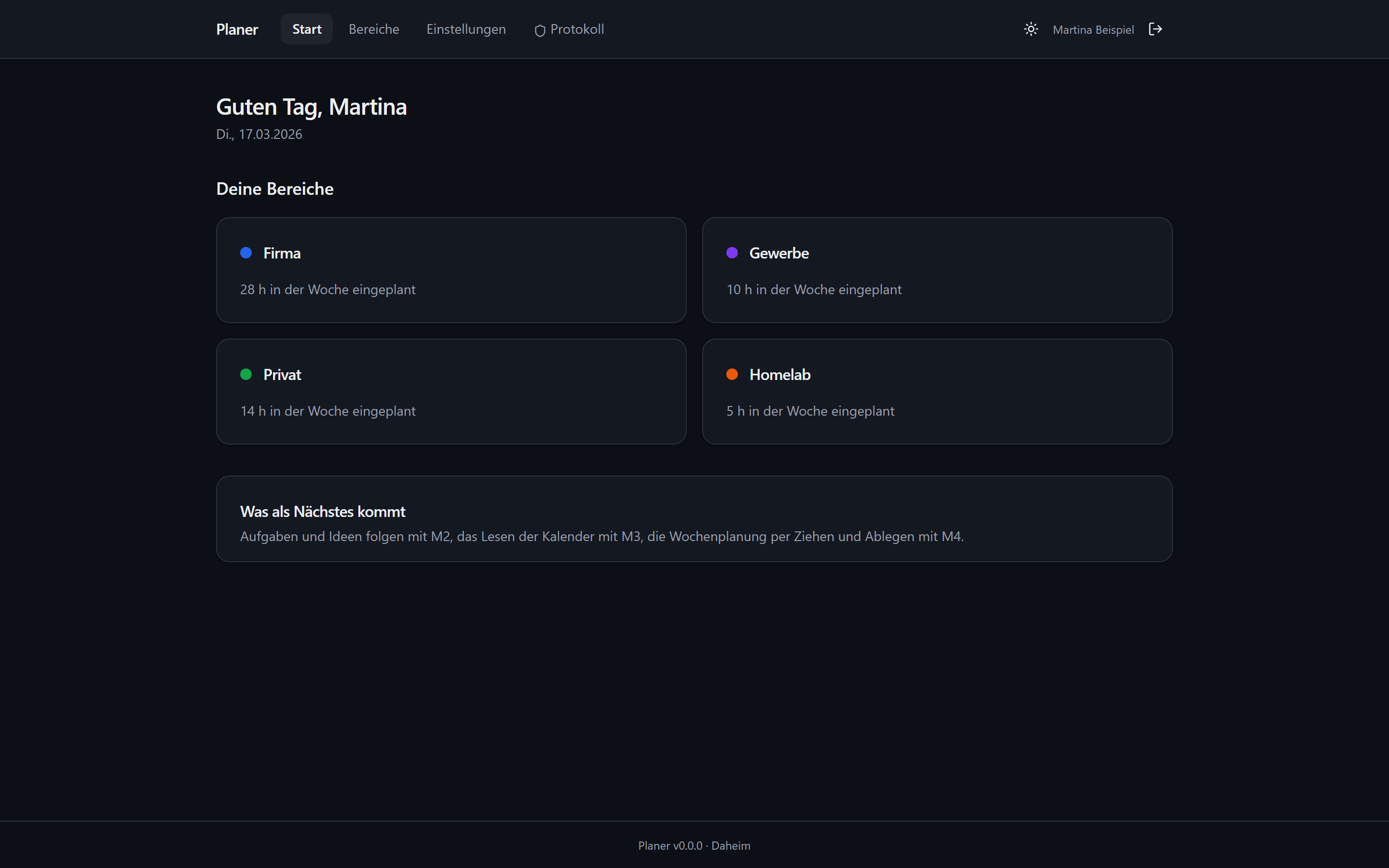The image size is (1389, 868).
Task: Select the Homelab area title
Action: (x=779, y=374)
